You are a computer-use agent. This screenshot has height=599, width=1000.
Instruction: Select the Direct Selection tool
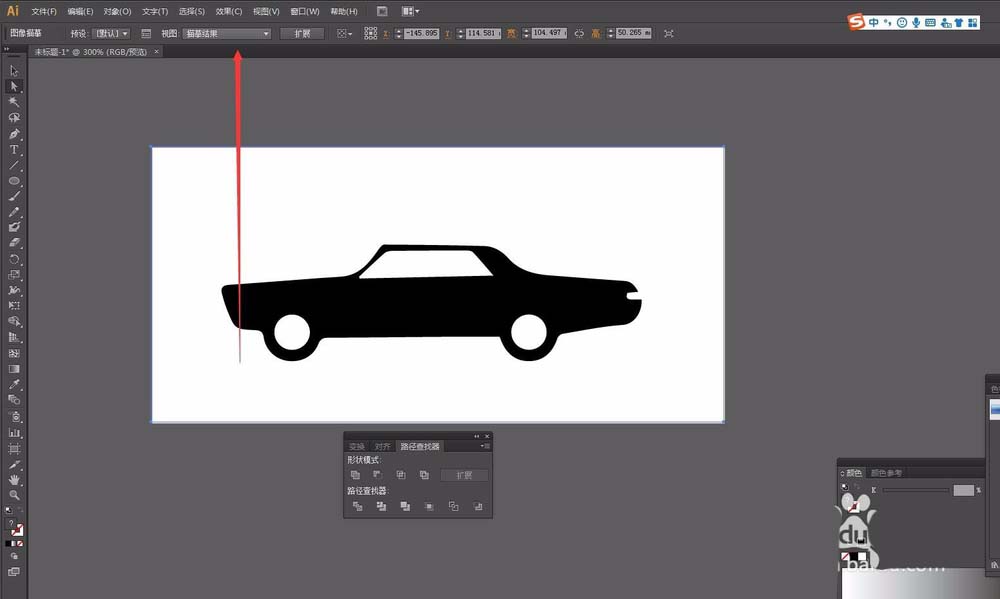click(14, 86)
